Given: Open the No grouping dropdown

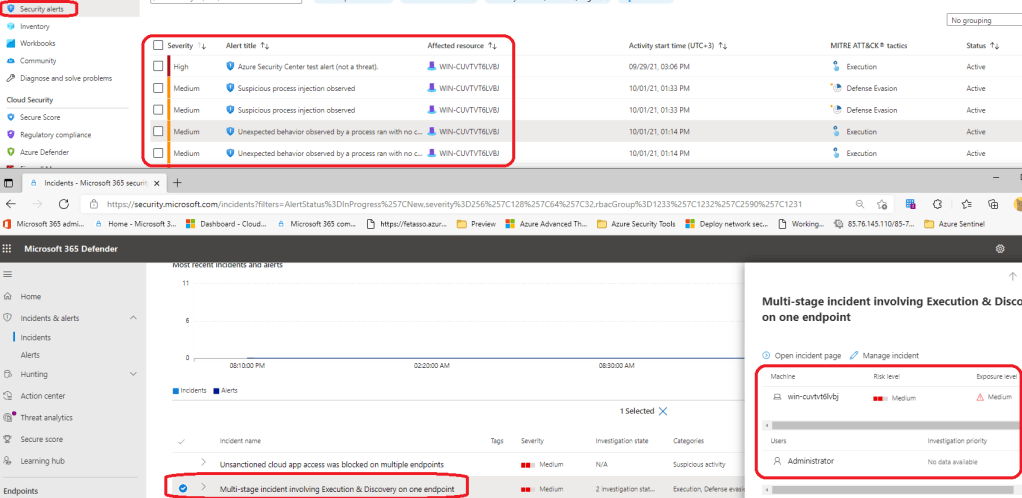Looking at the screenshot, I should tap(984, 20).
